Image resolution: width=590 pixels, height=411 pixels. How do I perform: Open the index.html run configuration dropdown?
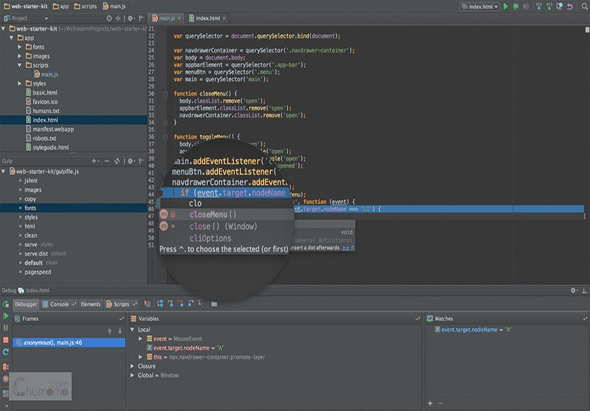[479, 6]
